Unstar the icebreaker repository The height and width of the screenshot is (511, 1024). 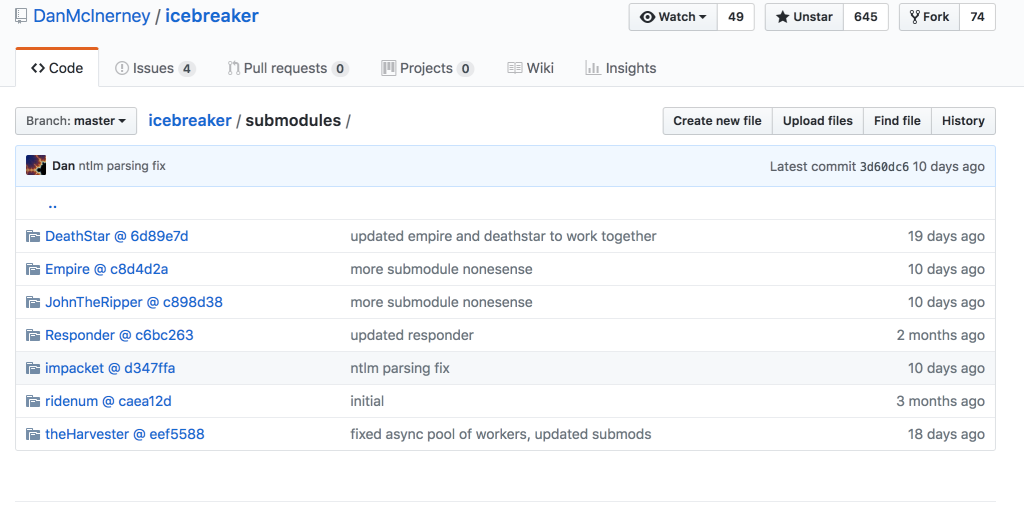click(x=804, y=17)
